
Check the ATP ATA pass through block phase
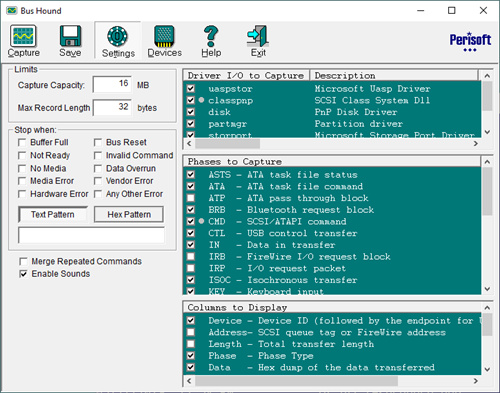point(191,198)
